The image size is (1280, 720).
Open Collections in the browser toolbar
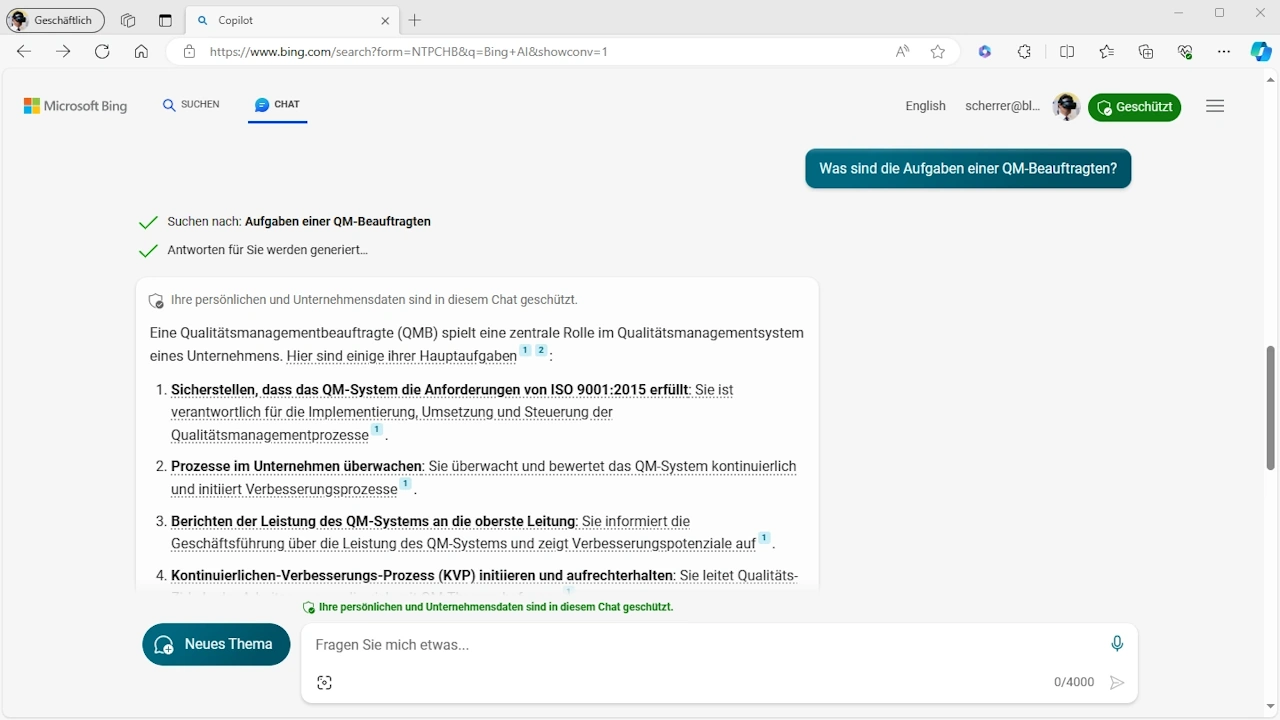coord(1146,51)
